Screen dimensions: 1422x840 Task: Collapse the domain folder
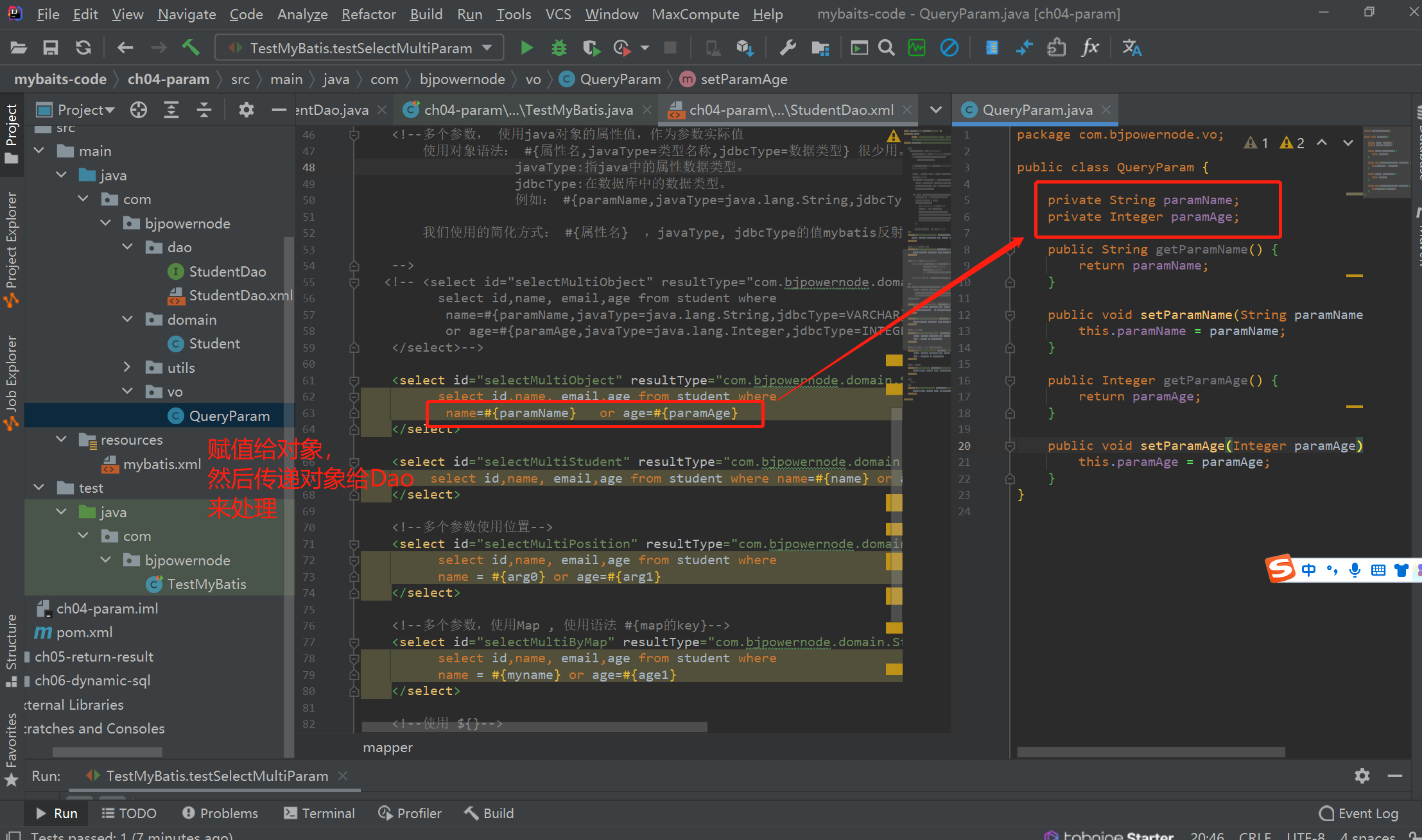tap(127, 319)
